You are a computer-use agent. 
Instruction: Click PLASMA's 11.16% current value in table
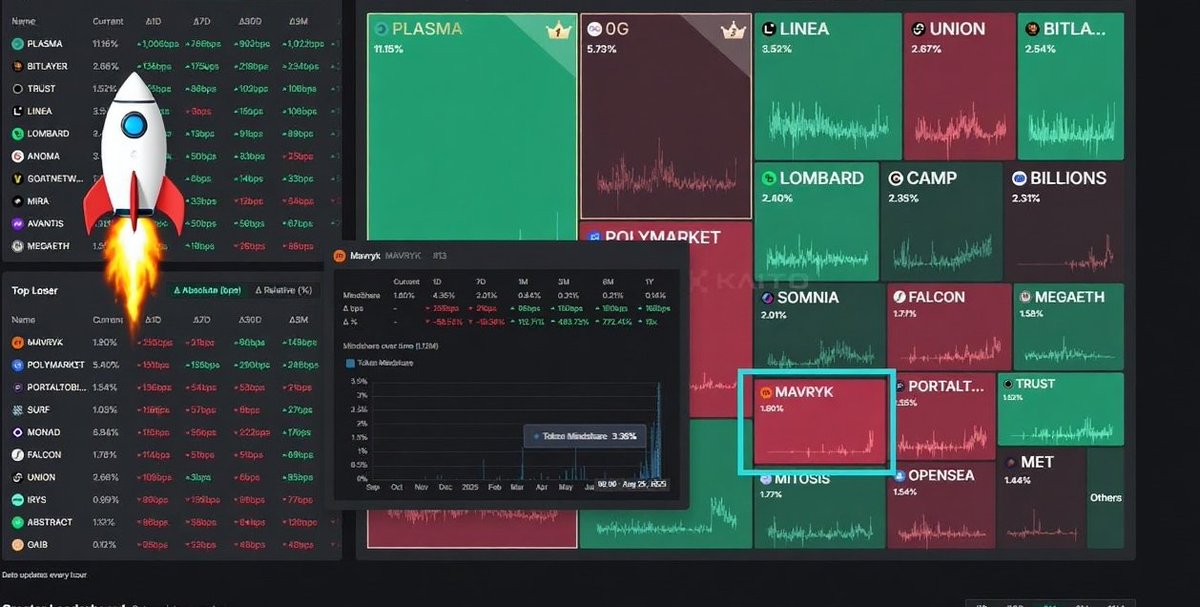click(x=105, y=44)
